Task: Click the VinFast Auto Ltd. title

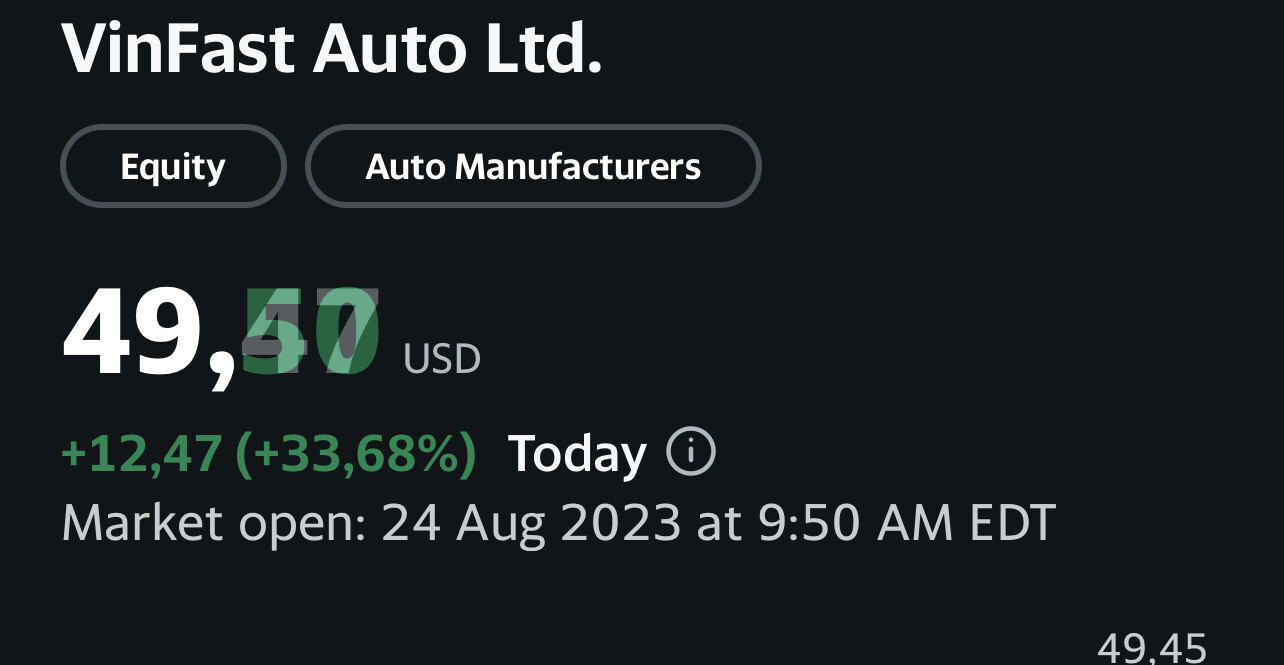Action: [332, 48]
